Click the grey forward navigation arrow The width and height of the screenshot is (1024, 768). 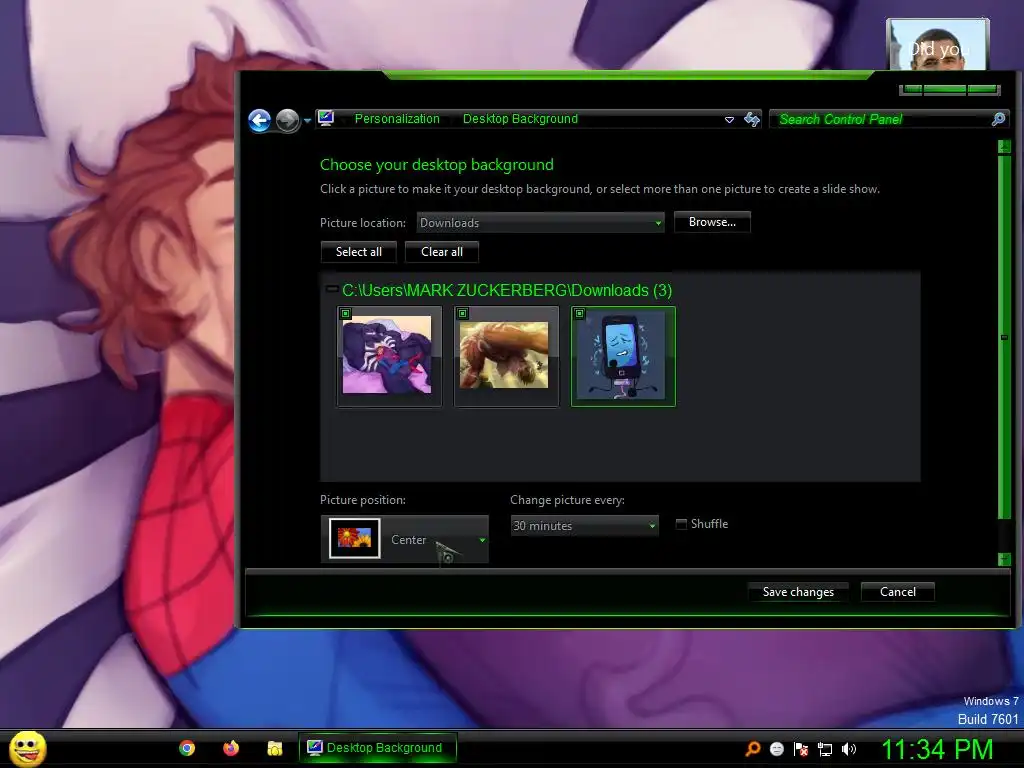pyautogui.click(x=287, y=120)
